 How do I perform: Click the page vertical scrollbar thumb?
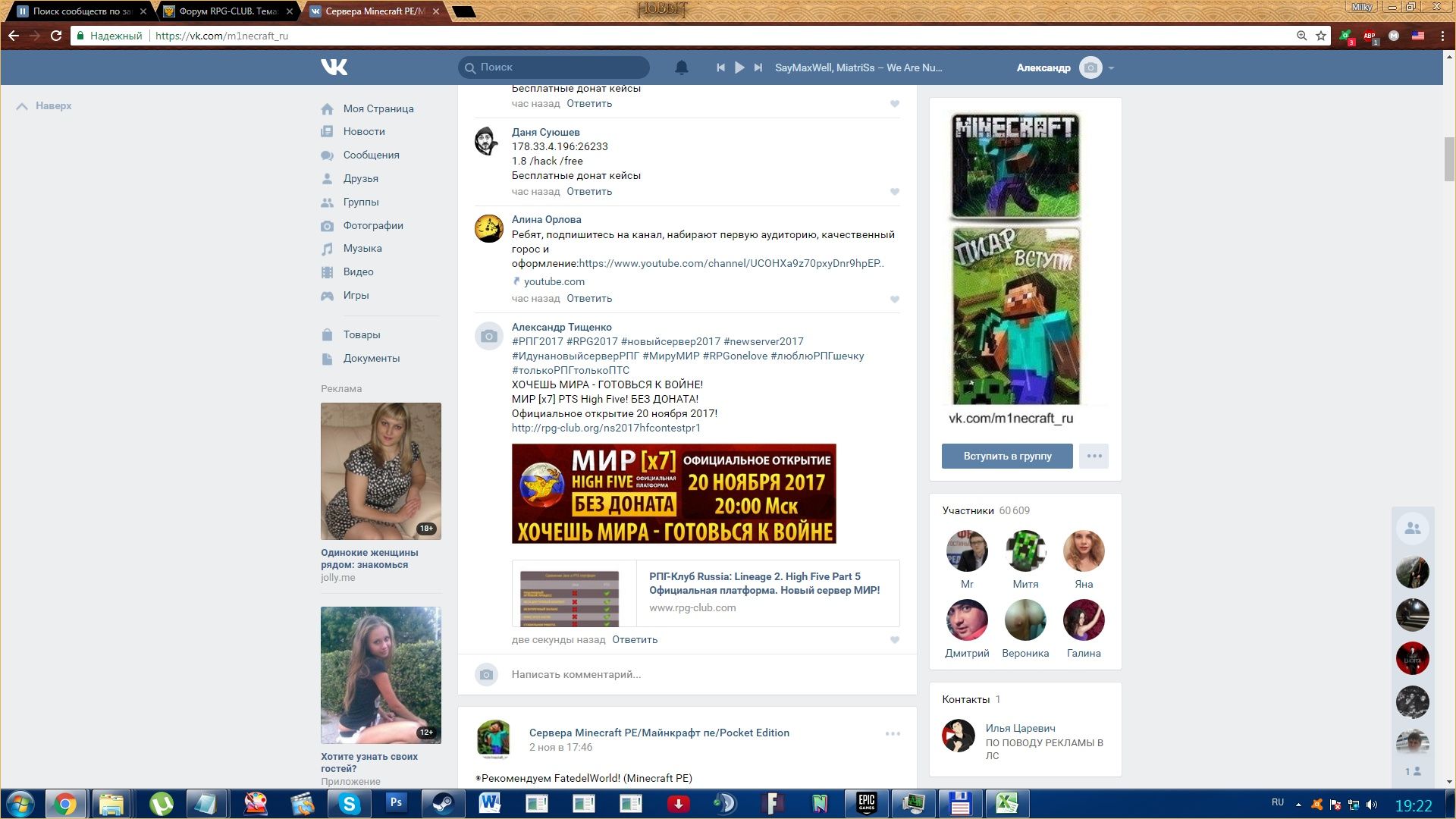[1449, 159]
